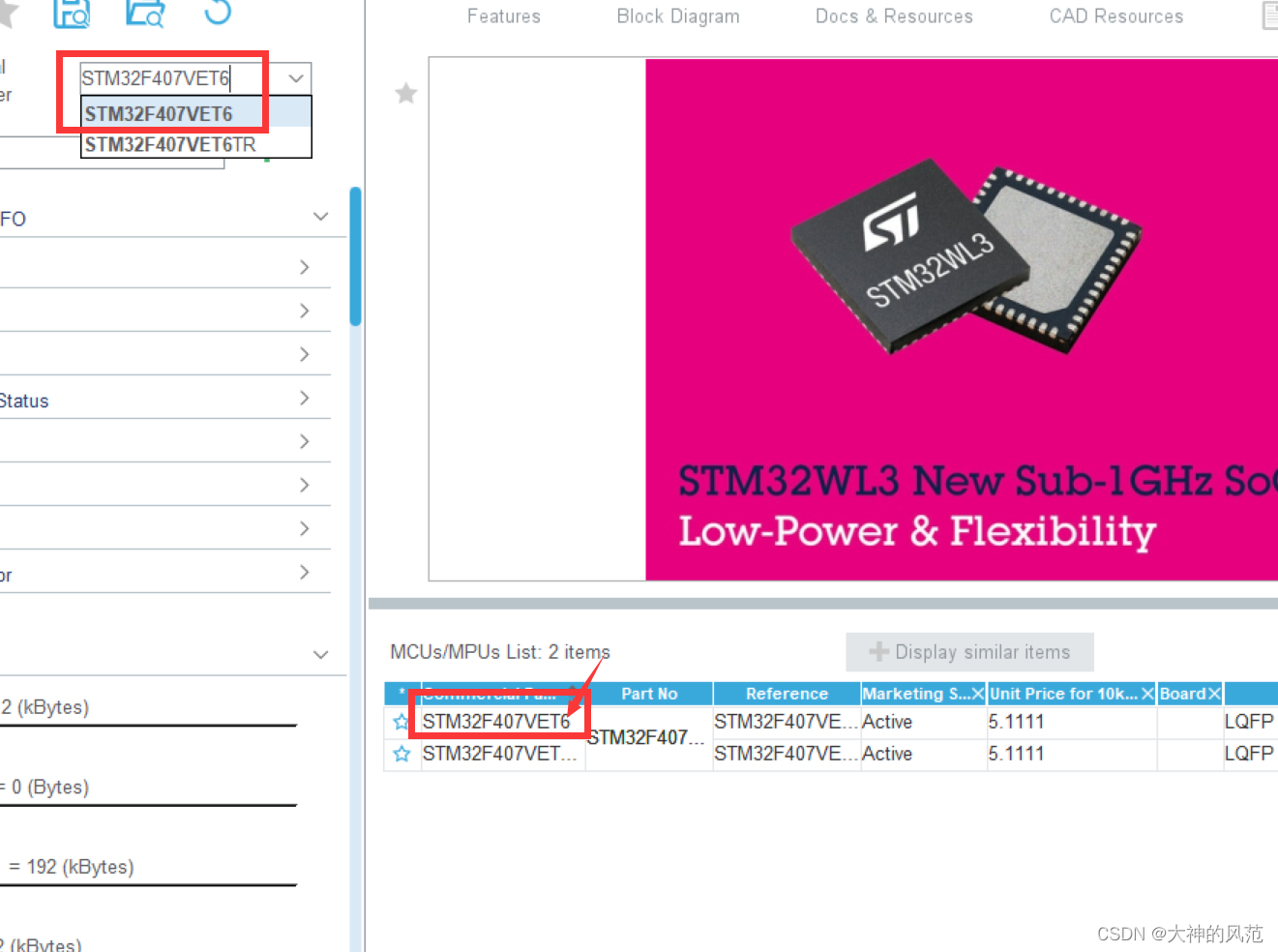
Task: Open the STM32WL3 promotional banner
Action: [x=962, y=319]
